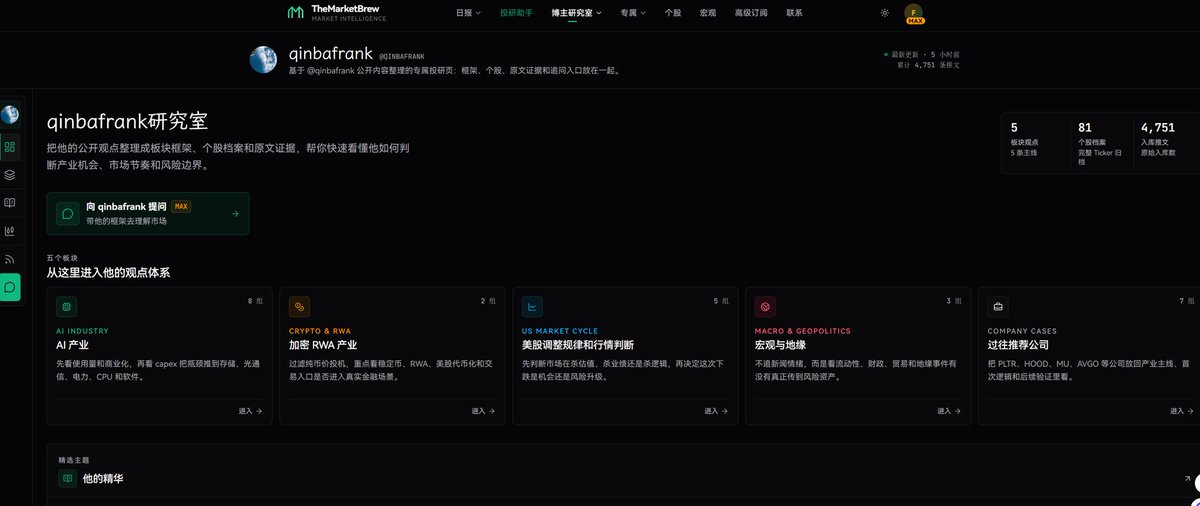The width and height of the screenshot is (1200, 506).
Task: Click 进入 on the 过往推荐公司 card
Action: (1182, 411)
